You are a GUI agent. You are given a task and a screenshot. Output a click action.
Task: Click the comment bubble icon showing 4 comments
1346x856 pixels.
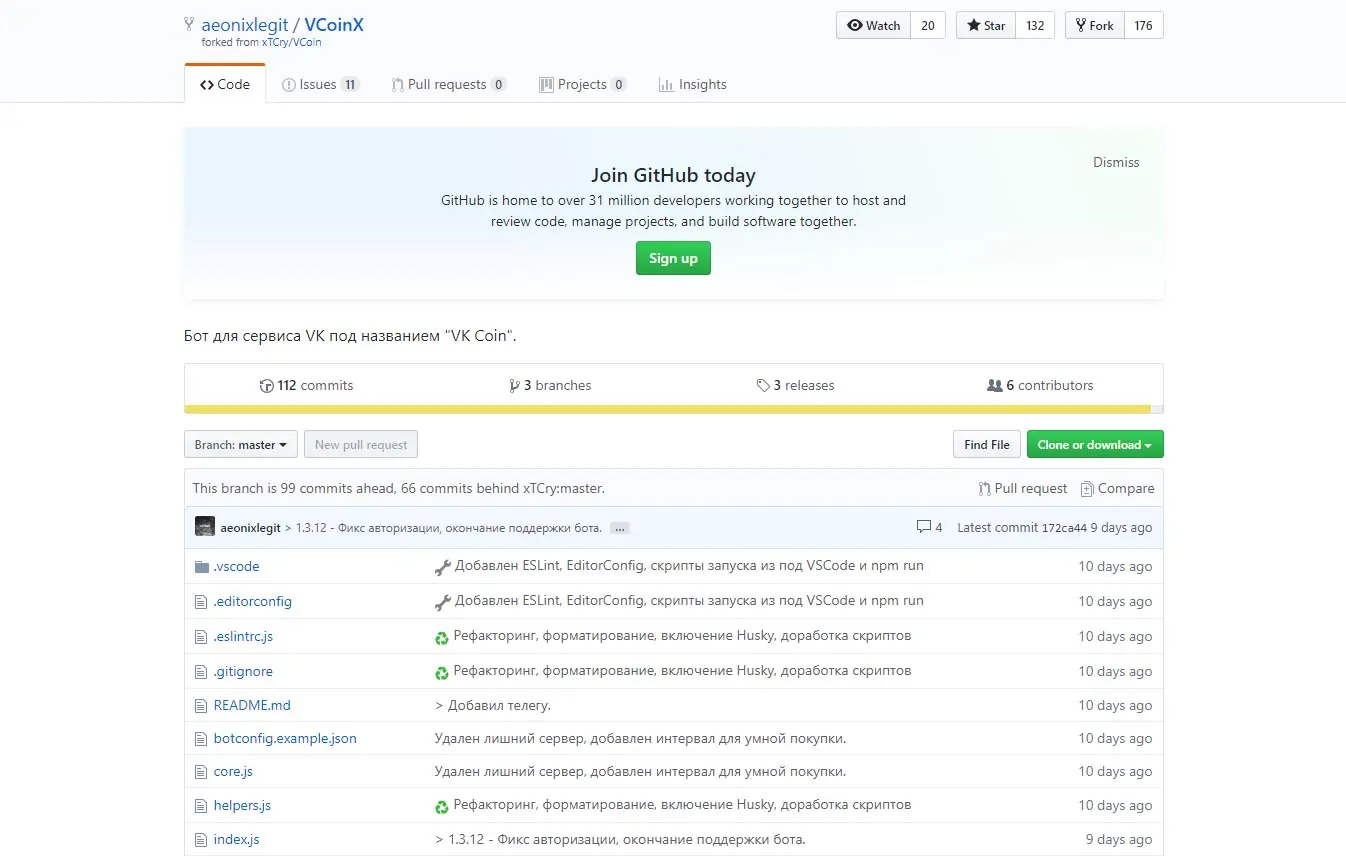(923, 527)
